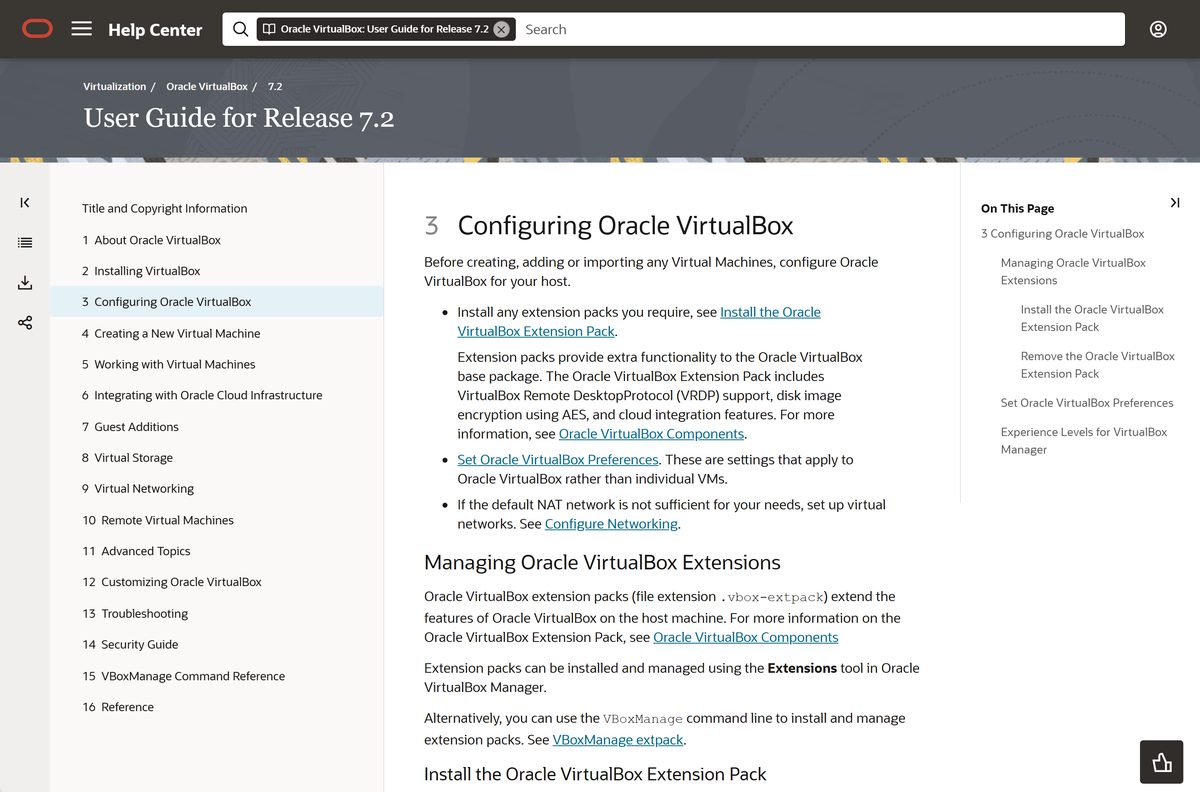Jump to 3 Configuring Oracle VirtualBox in On This Page
This screenshot has height=792, width=1200.
[x=1062, y=233]
